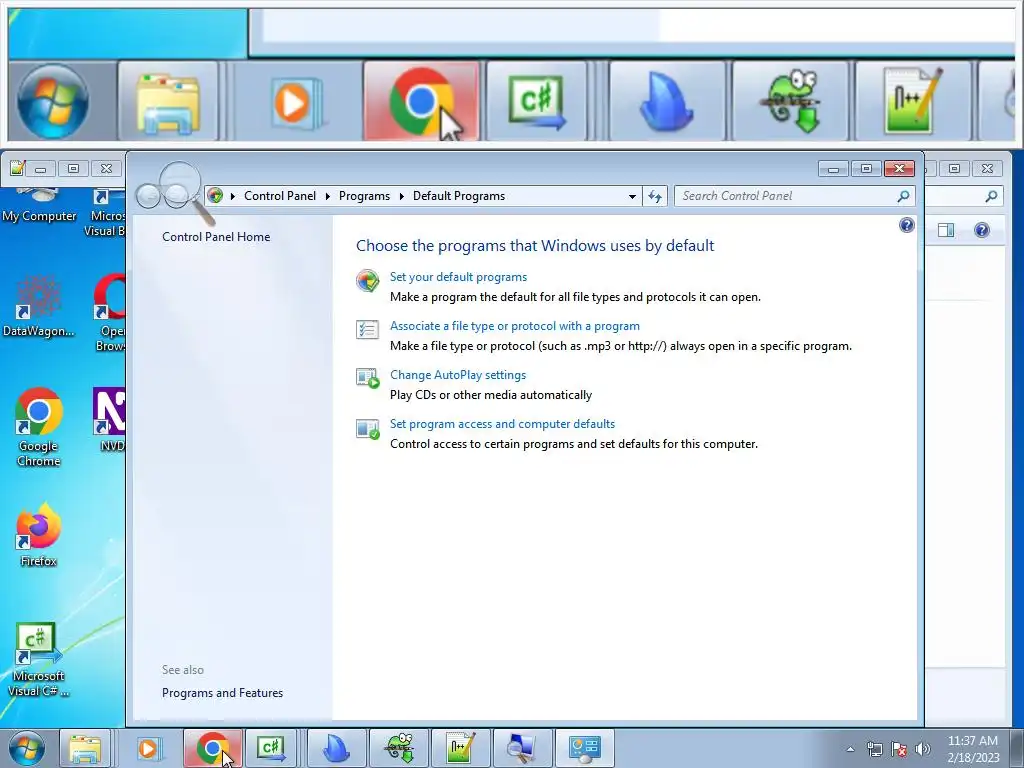Click the chameleon icon in bottom taskbar
This screenshot has height=768, width=1024.
399,748
